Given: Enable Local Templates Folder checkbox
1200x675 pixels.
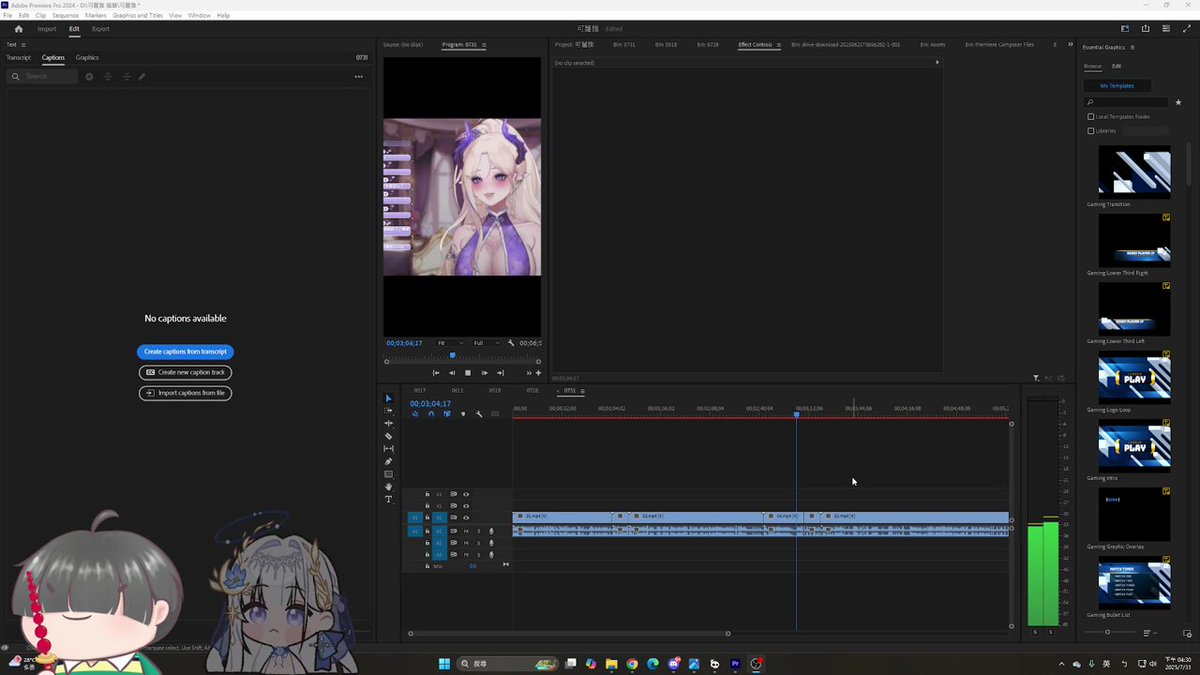Looking at the screenshot, I should [x=1091, y=117].
